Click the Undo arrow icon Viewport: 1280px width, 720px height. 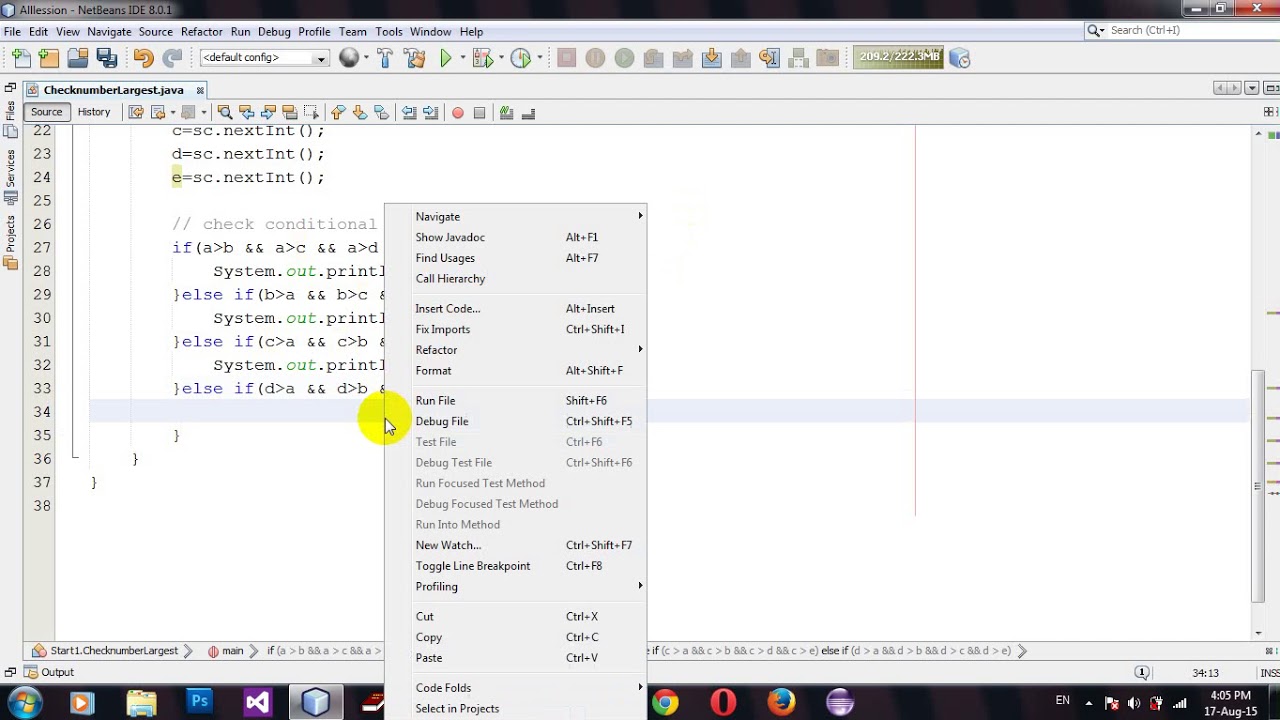point(143,58)
